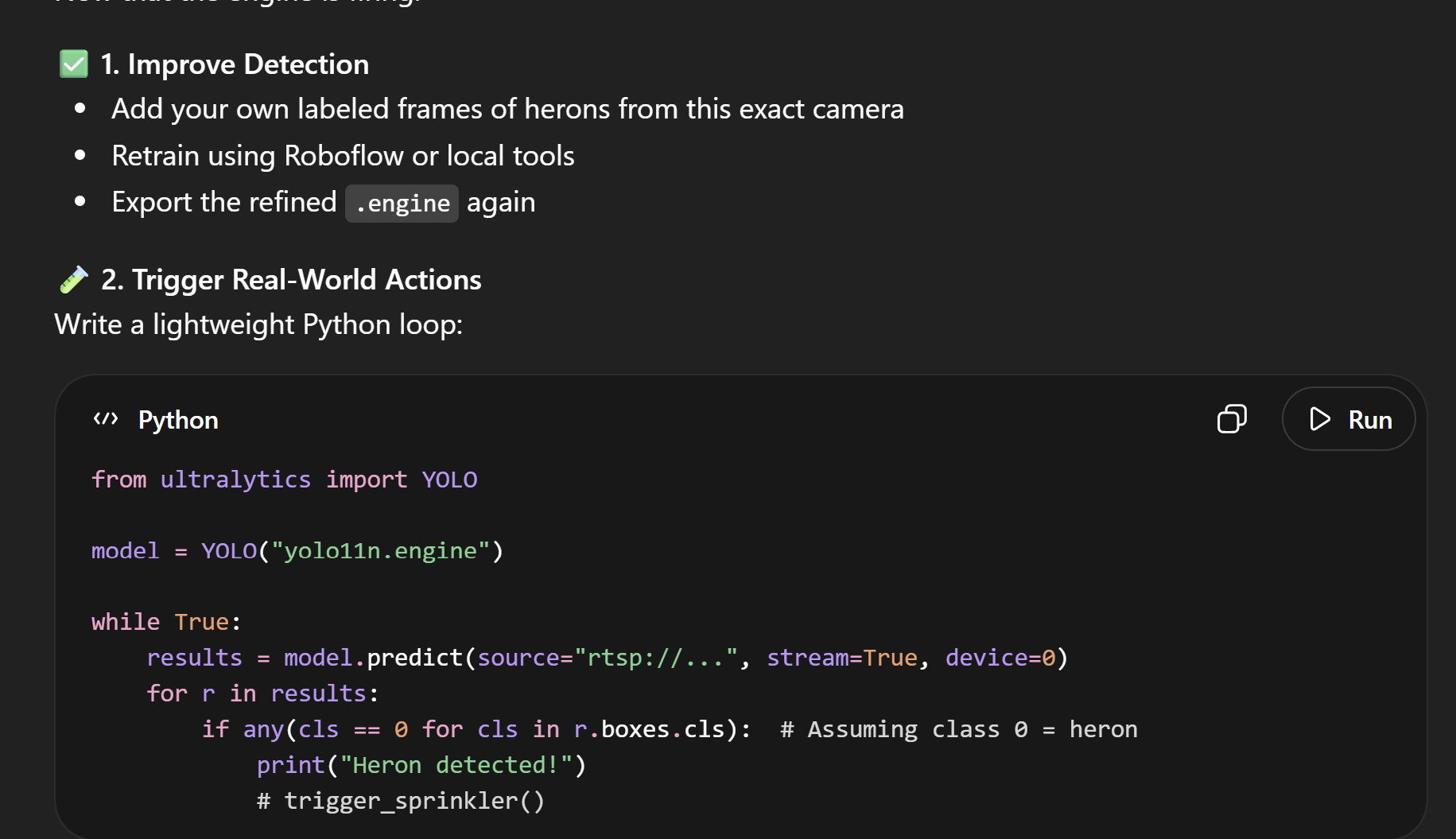Click the .engine inline code chip
This screenshot has width=1456, height=839.
[402, 204]
